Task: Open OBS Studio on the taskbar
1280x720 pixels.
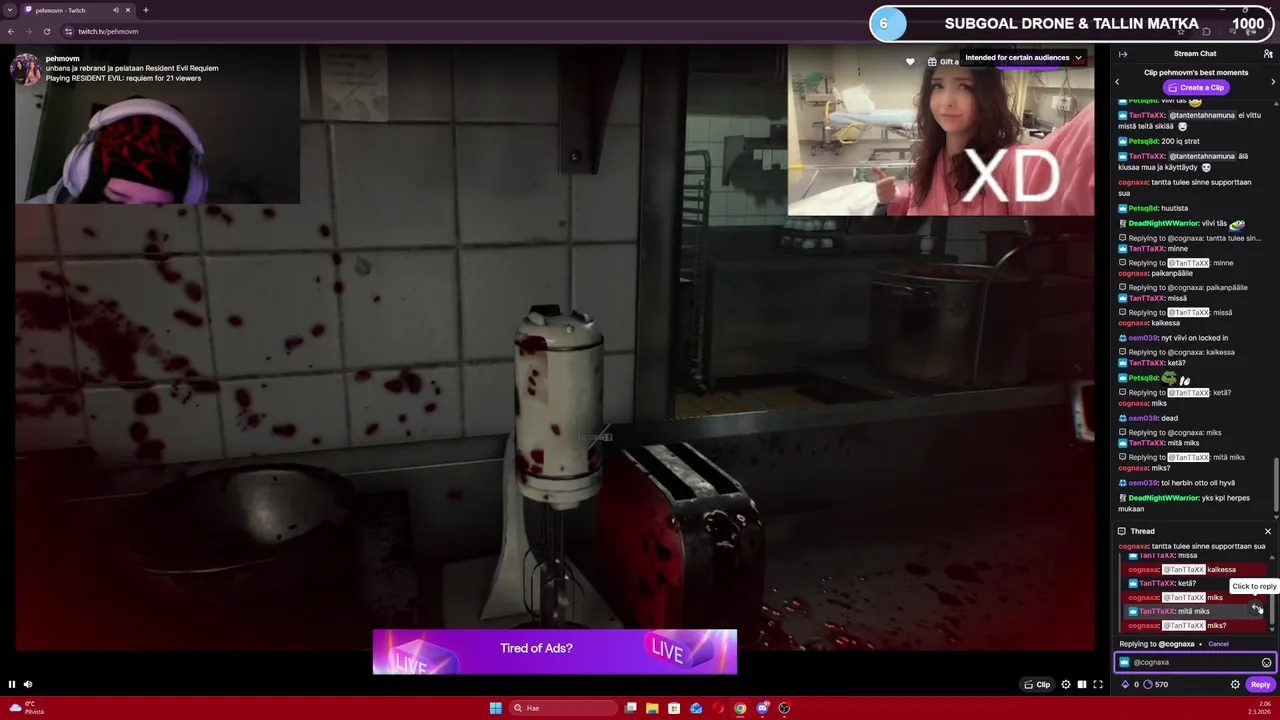Action: coord(784,708)
